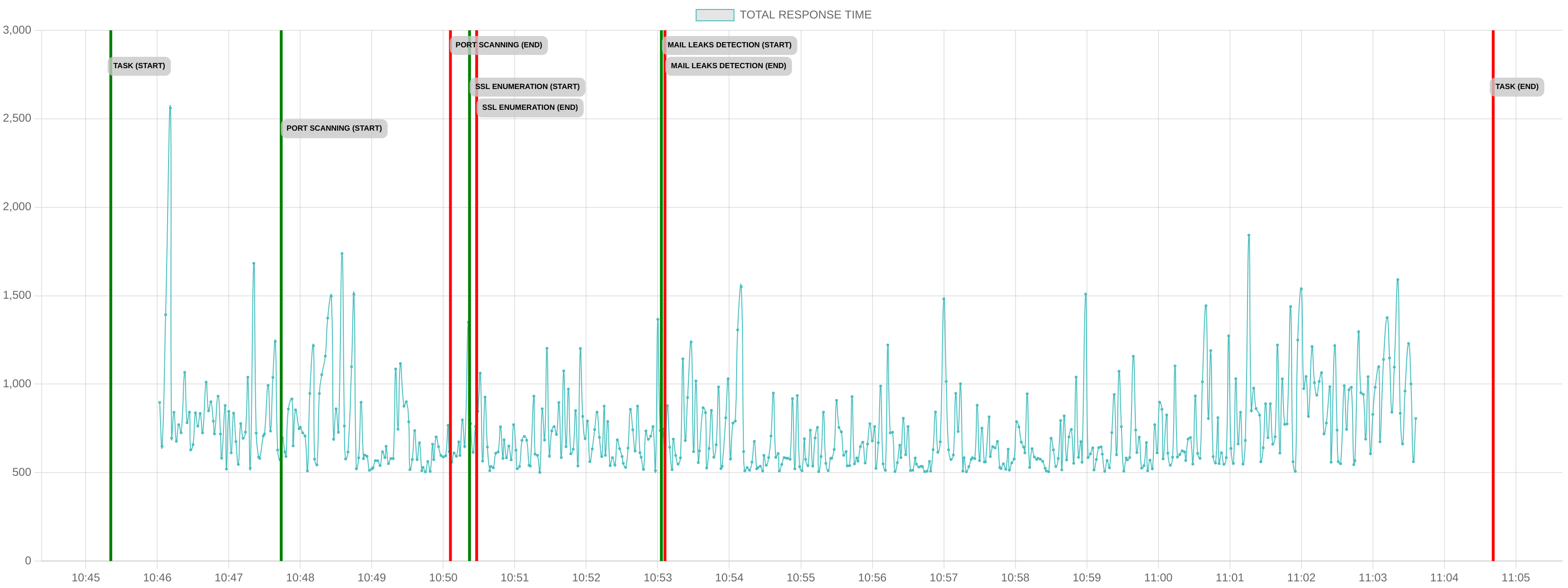This screenshot has width=1568, height=588.
Task: Click the green TASK (START) vertical line
Action: (111, 295)
